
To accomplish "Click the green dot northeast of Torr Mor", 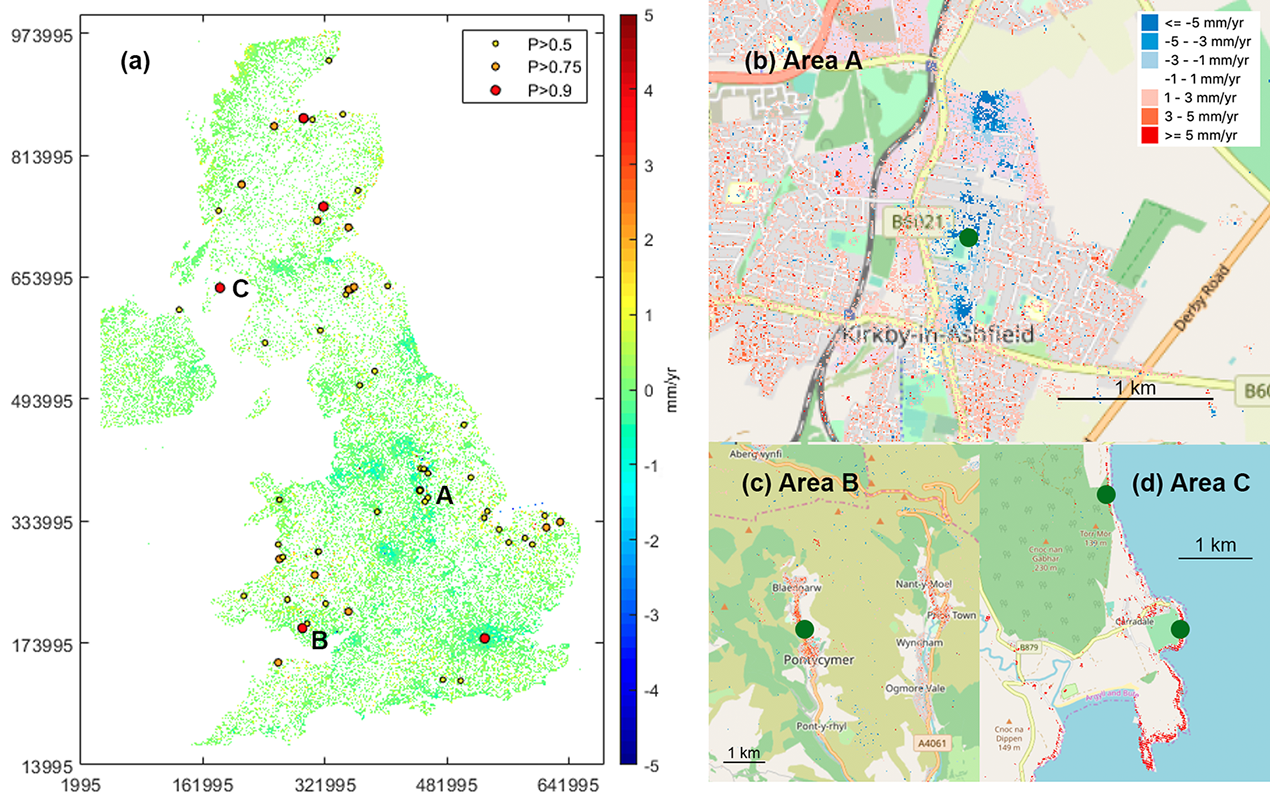I will pyautogui.click(x=1106, y=494).
